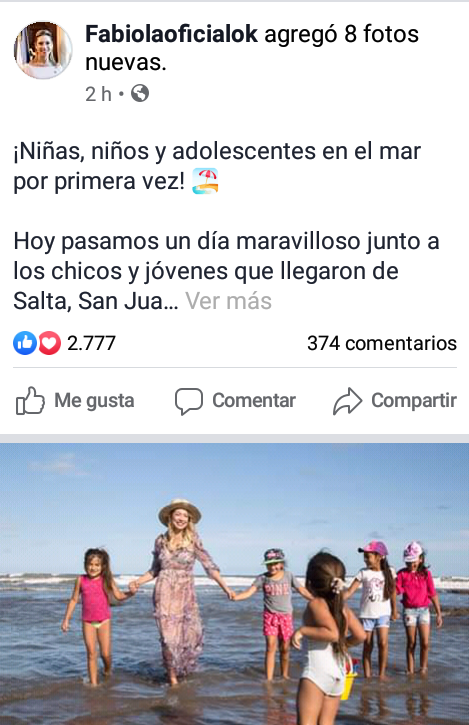469x725 pixels.
Task: Open Fabiolaoficialok's profile picture
Action: (x=43, y=50)
